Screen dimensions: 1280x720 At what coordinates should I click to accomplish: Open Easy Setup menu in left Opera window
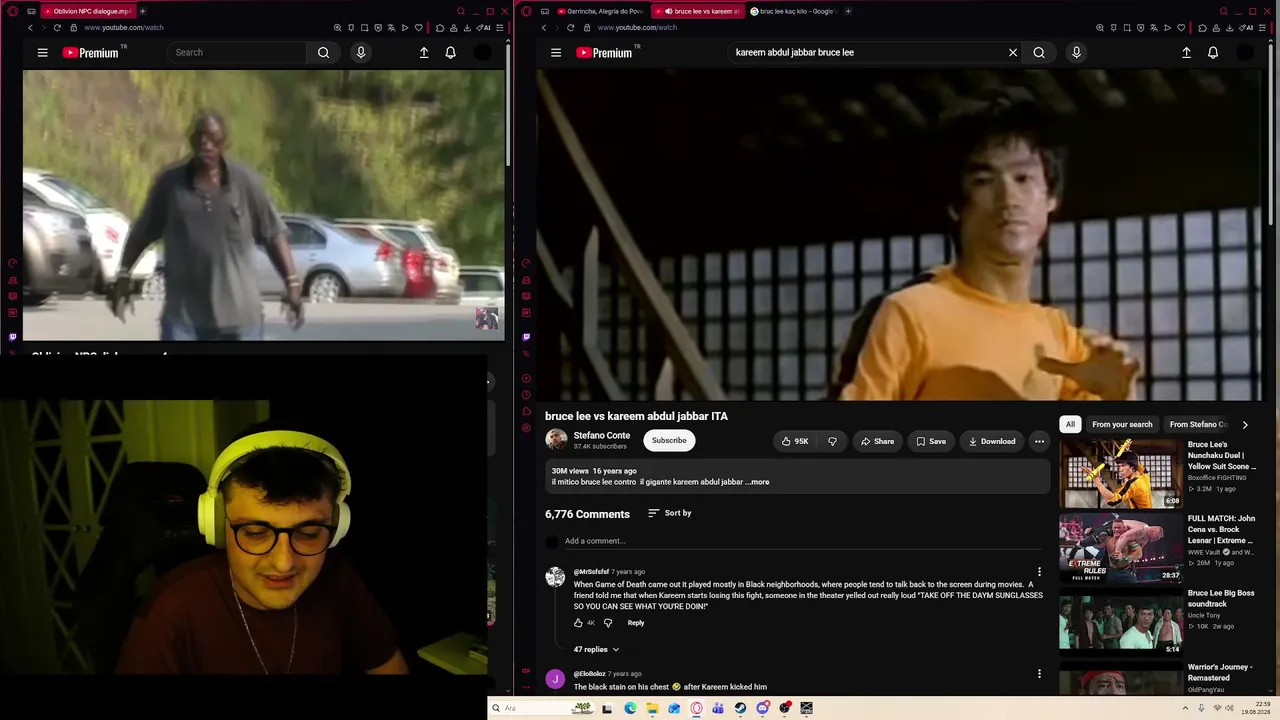click(500, 28)
